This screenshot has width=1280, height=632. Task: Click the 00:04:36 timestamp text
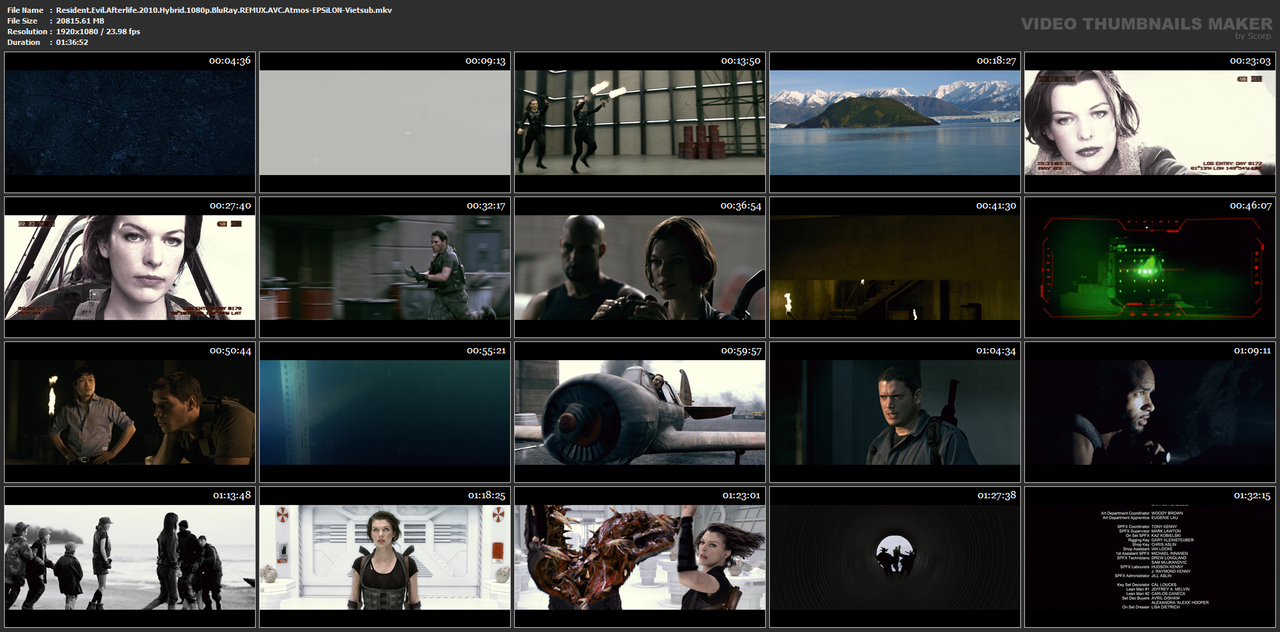click(x=230, y=61)
